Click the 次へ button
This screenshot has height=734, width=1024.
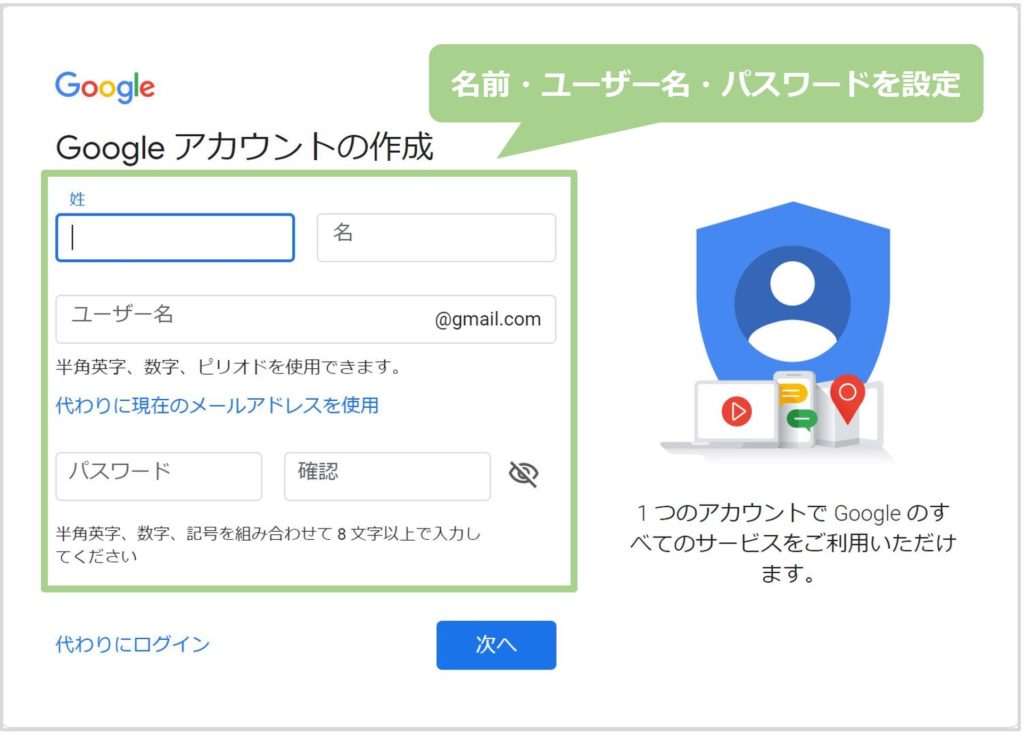pos(496,645)
